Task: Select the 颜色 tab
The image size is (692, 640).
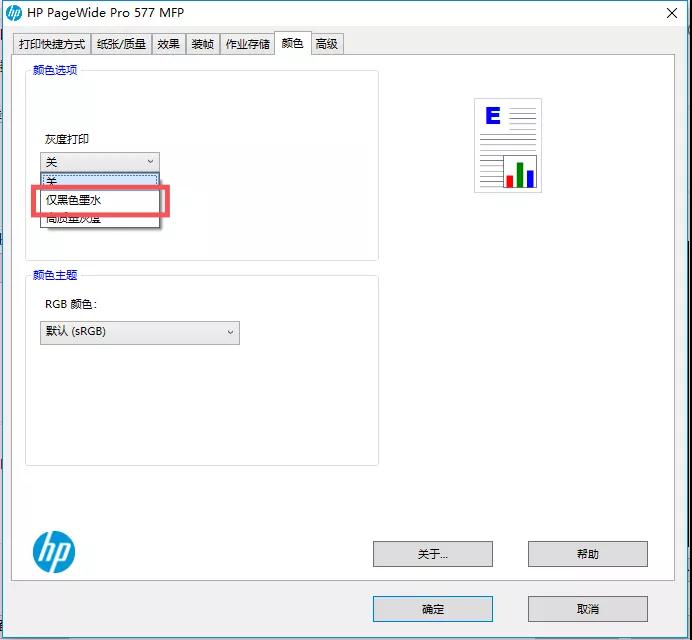Action: (x=293, y=43)
